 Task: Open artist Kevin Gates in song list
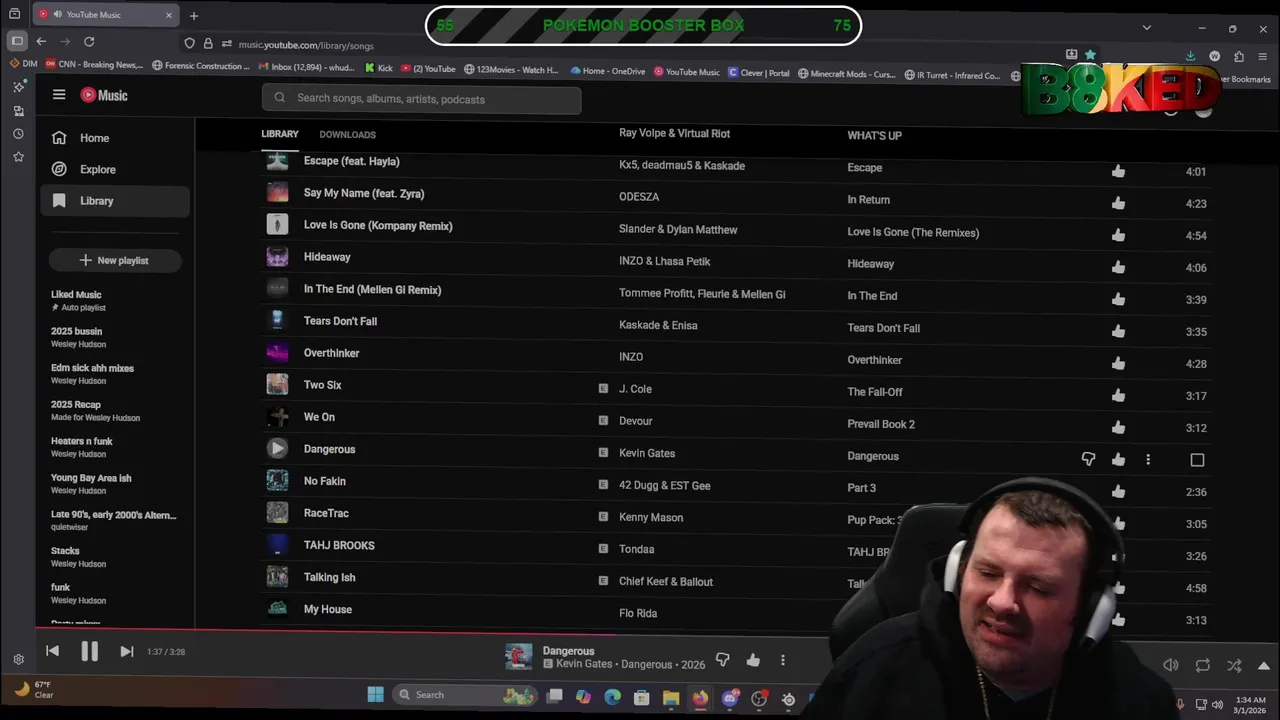tap(647, 453)
